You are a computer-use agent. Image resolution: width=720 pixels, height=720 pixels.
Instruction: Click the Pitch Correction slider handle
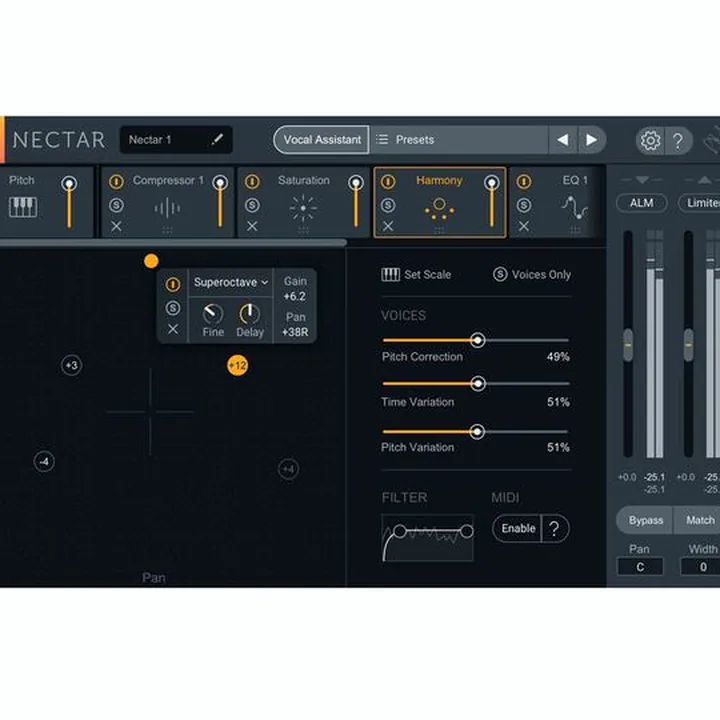click(x=478, y=340)
